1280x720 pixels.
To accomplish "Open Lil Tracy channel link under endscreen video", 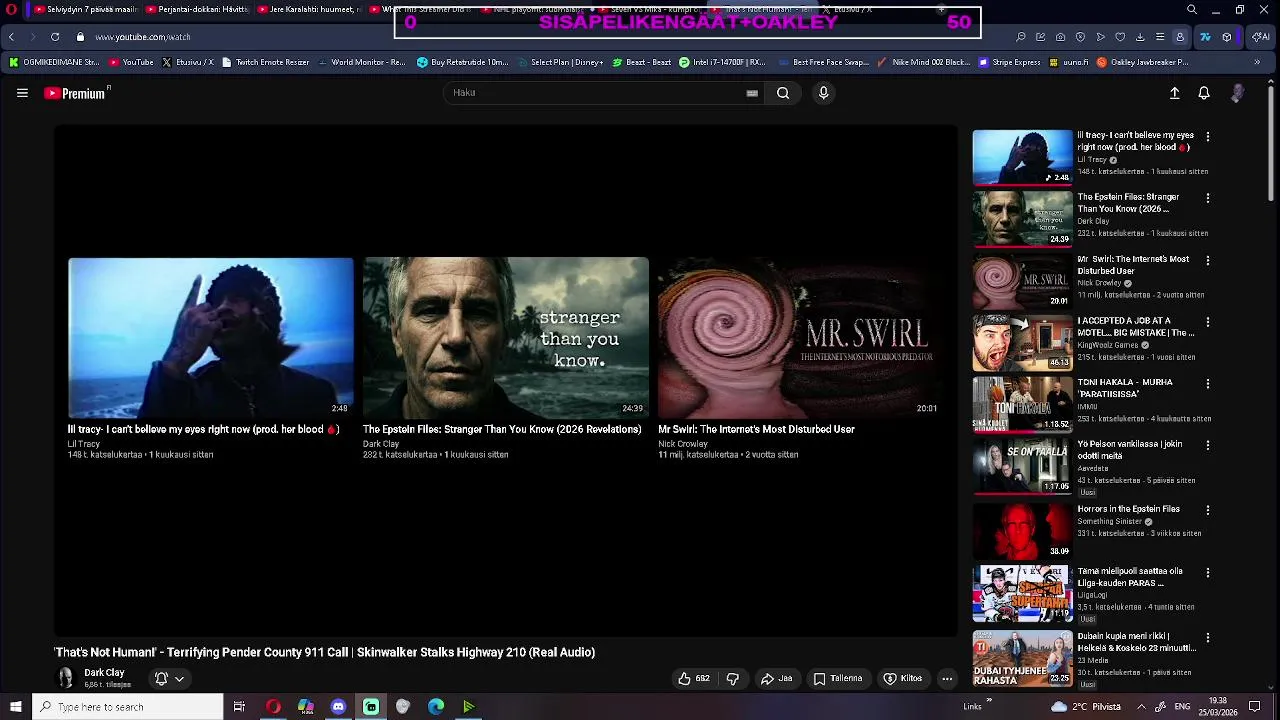I will [x=84, y=444].
